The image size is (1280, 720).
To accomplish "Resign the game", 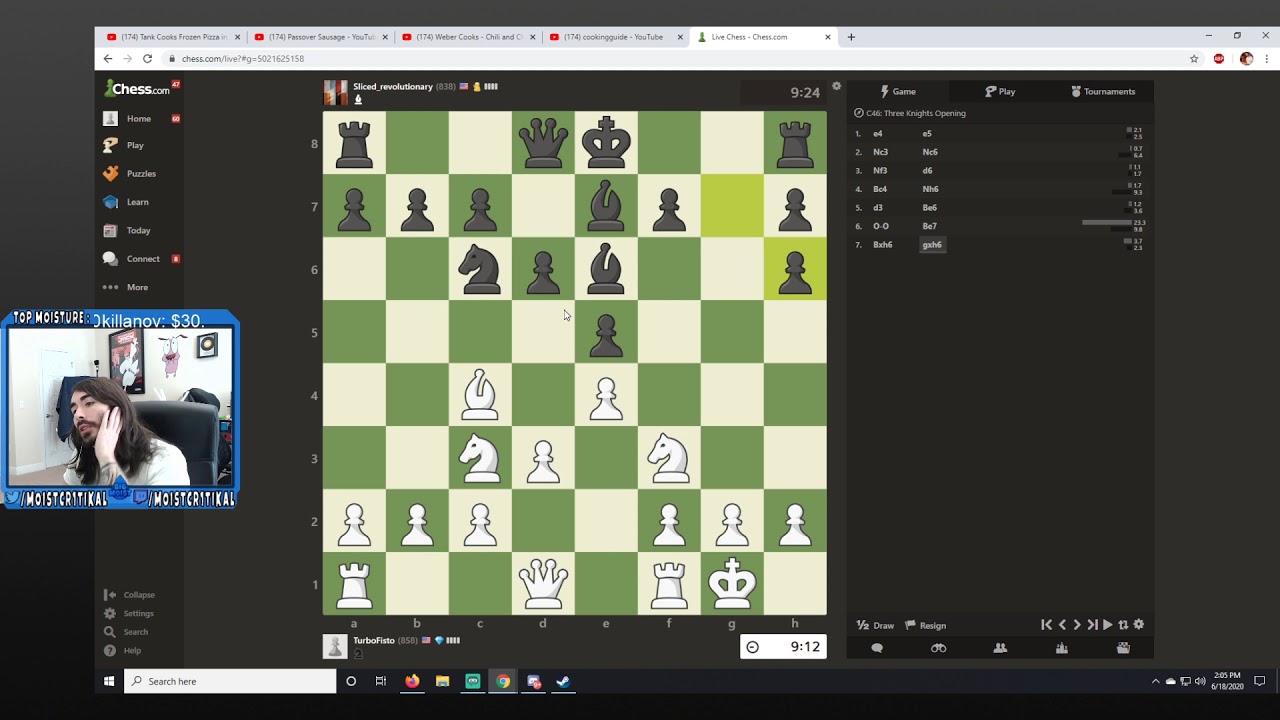I will [x=926, y=625].
